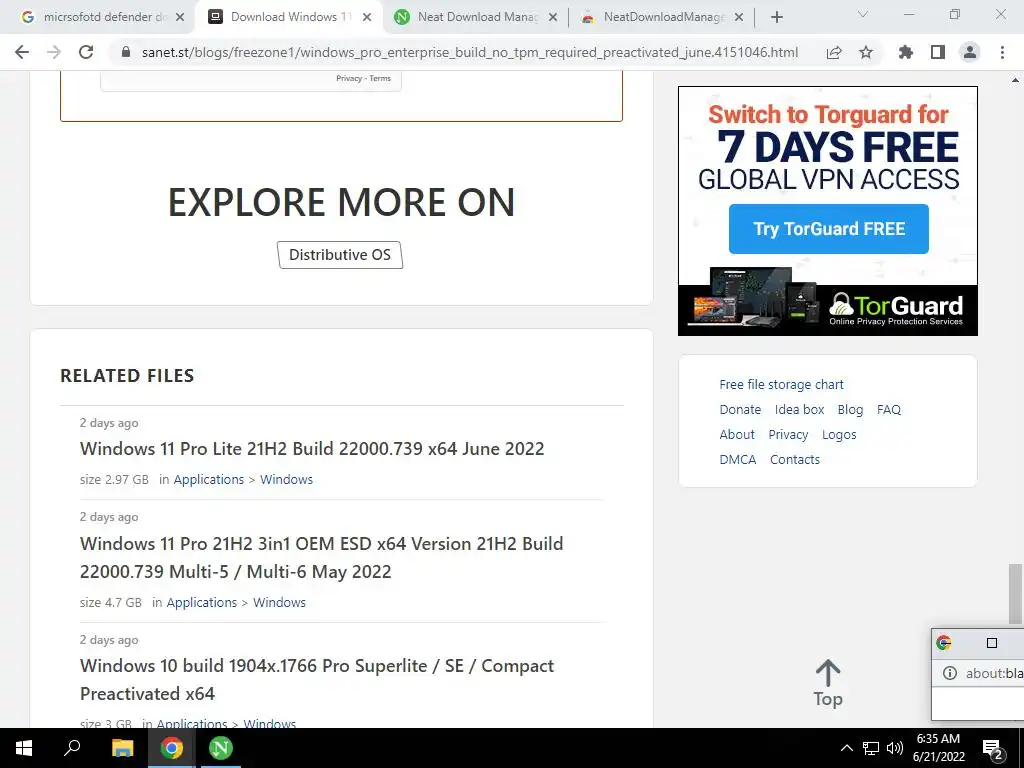The image size is (1024, 768).
Task: Share this page via share icon
Action: tap(834, 52)
